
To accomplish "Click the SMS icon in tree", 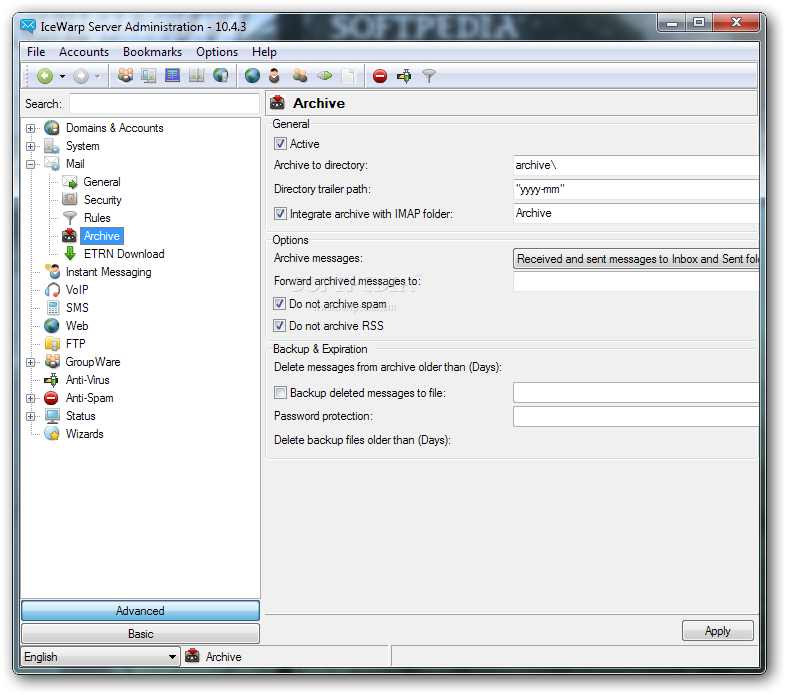I will (x=52, y=308).
